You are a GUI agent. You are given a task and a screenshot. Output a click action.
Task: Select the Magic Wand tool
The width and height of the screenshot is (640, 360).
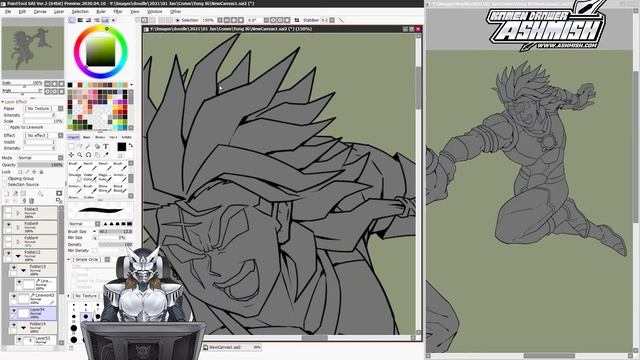coord(89,146)
